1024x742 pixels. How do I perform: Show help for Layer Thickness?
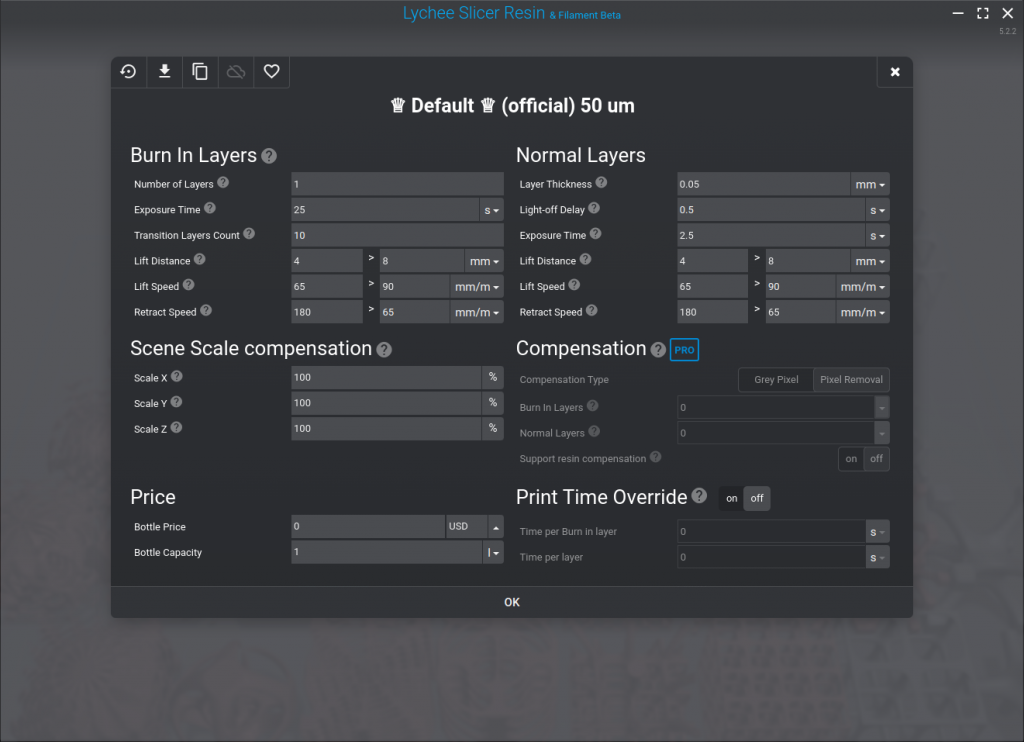[601, 183]
